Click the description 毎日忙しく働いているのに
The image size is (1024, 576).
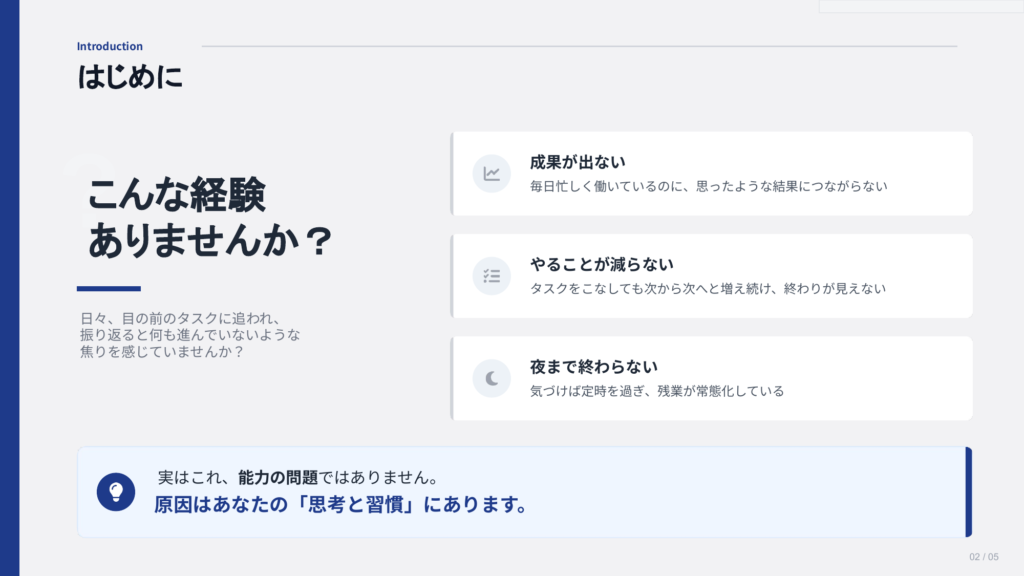click(708, 186)
